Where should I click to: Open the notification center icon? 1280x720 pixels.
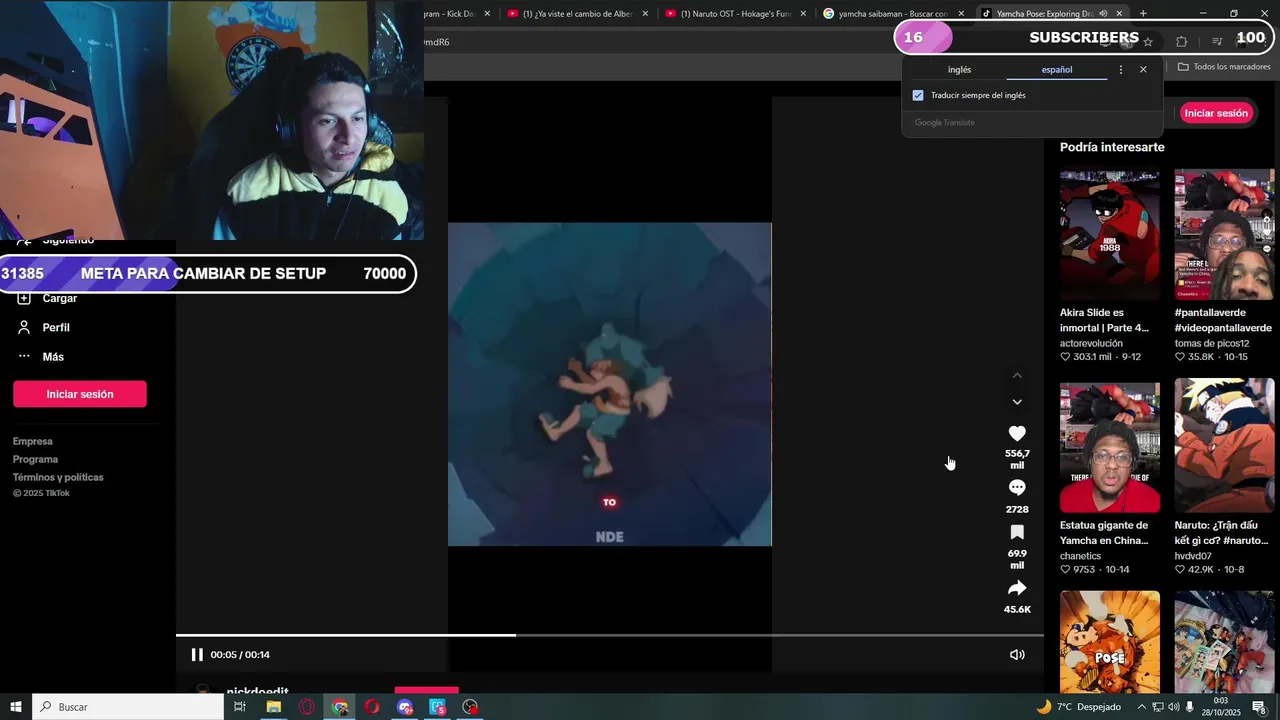[x=1259, y=707]
